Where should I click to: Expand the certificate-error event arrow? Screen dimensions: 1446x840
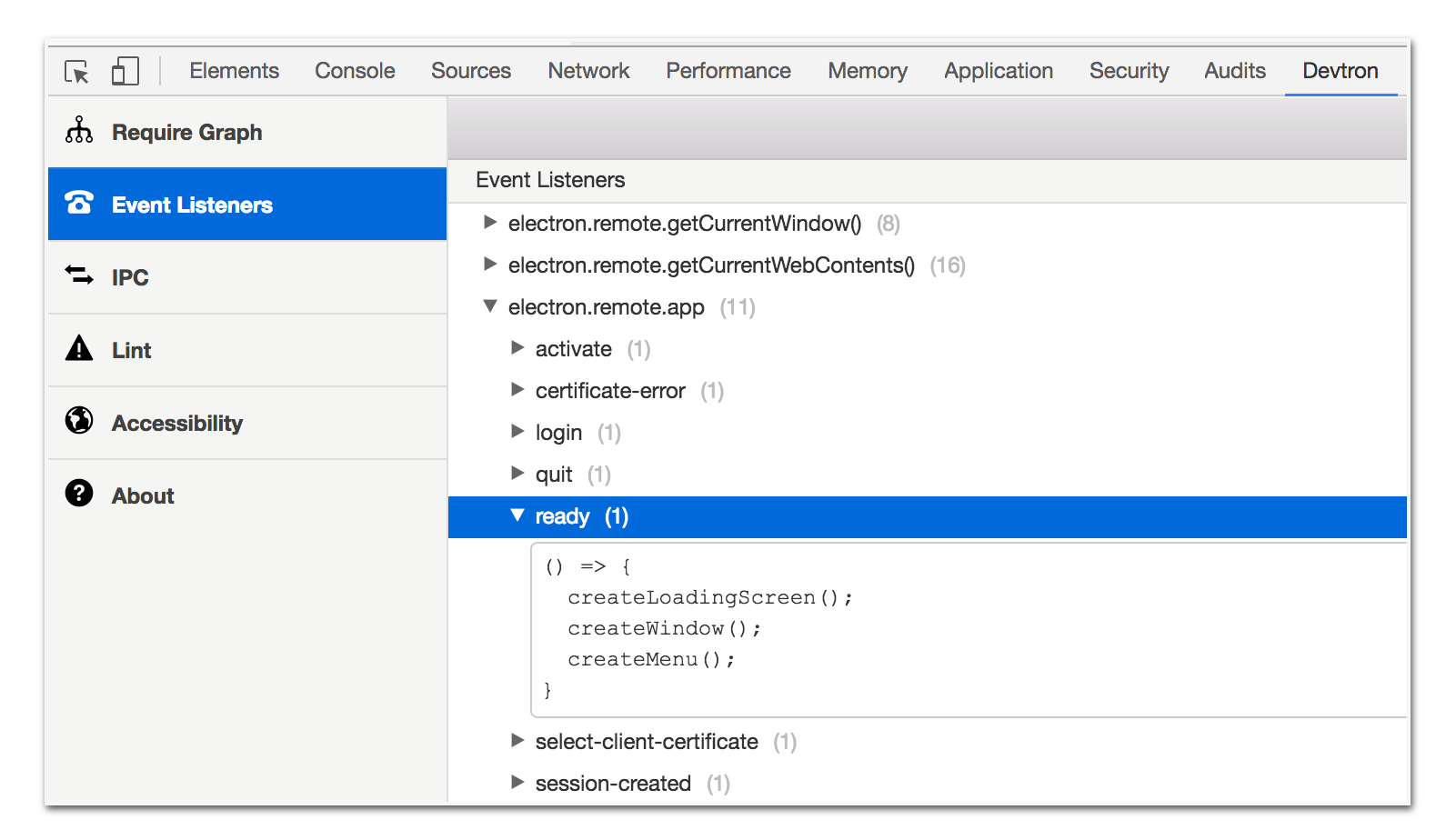point(517,389)
